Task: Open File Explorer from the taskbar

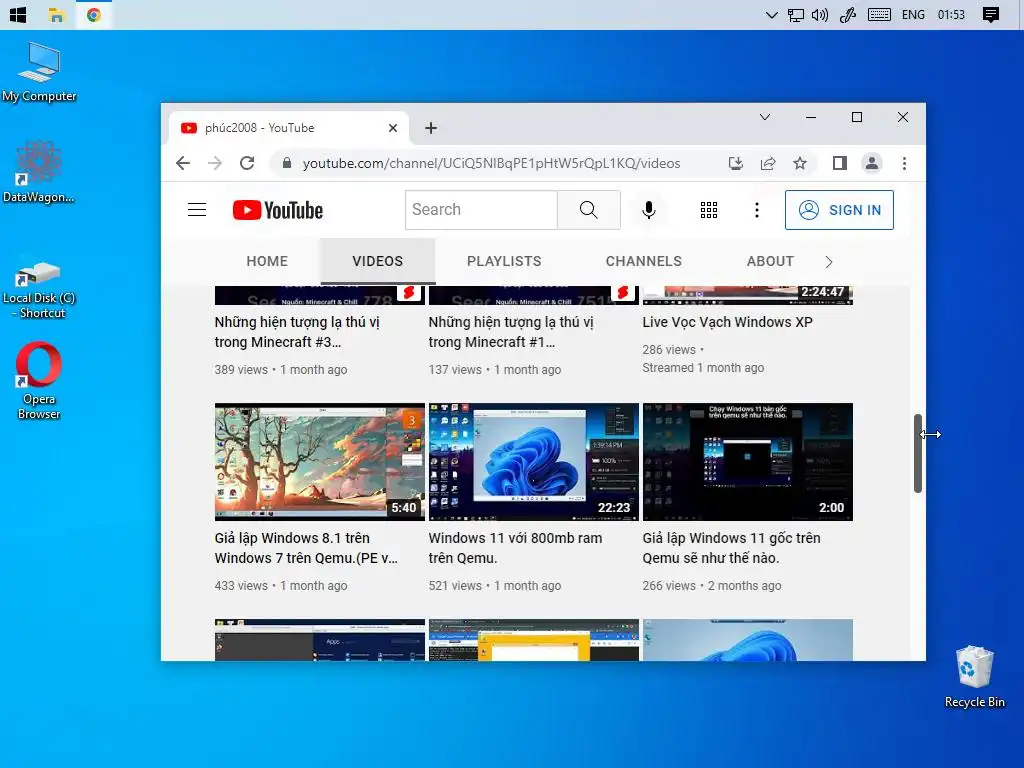Action: [57, 14]
